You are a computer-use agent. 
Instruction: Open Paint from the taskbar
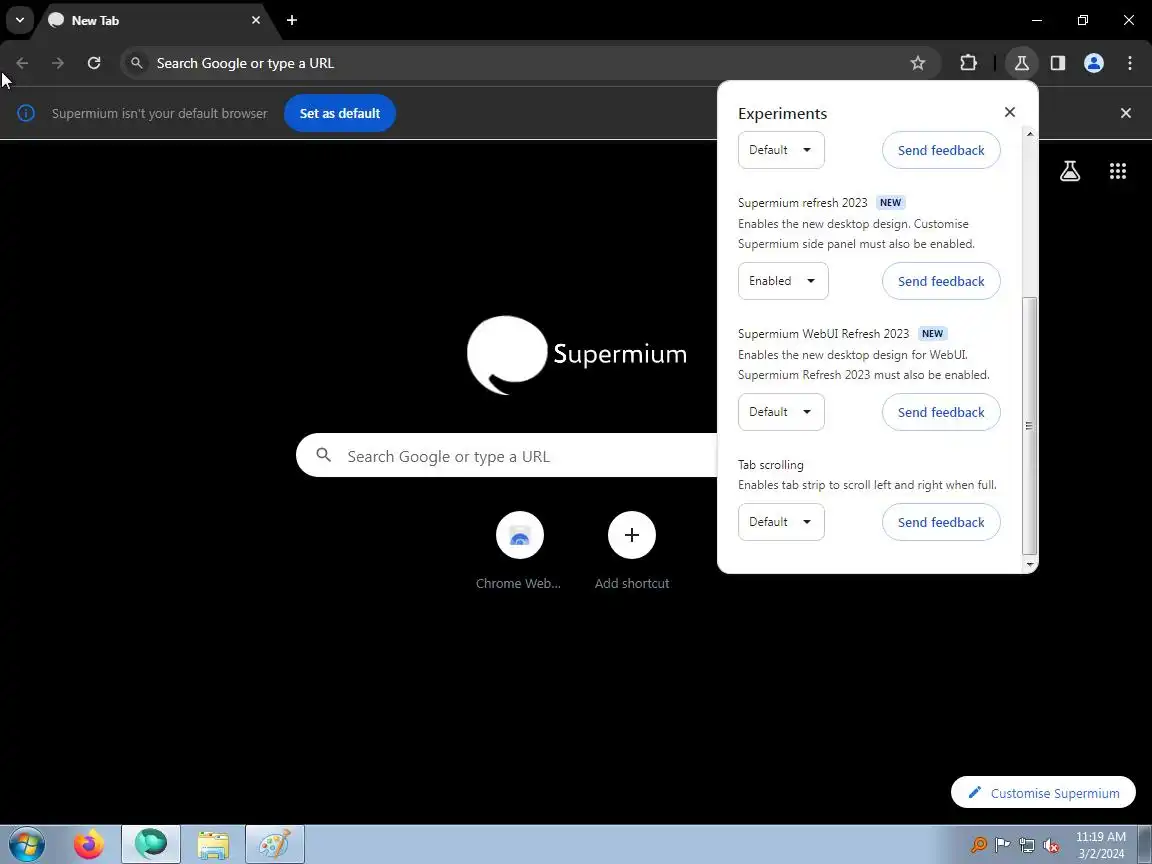[275, 845]
